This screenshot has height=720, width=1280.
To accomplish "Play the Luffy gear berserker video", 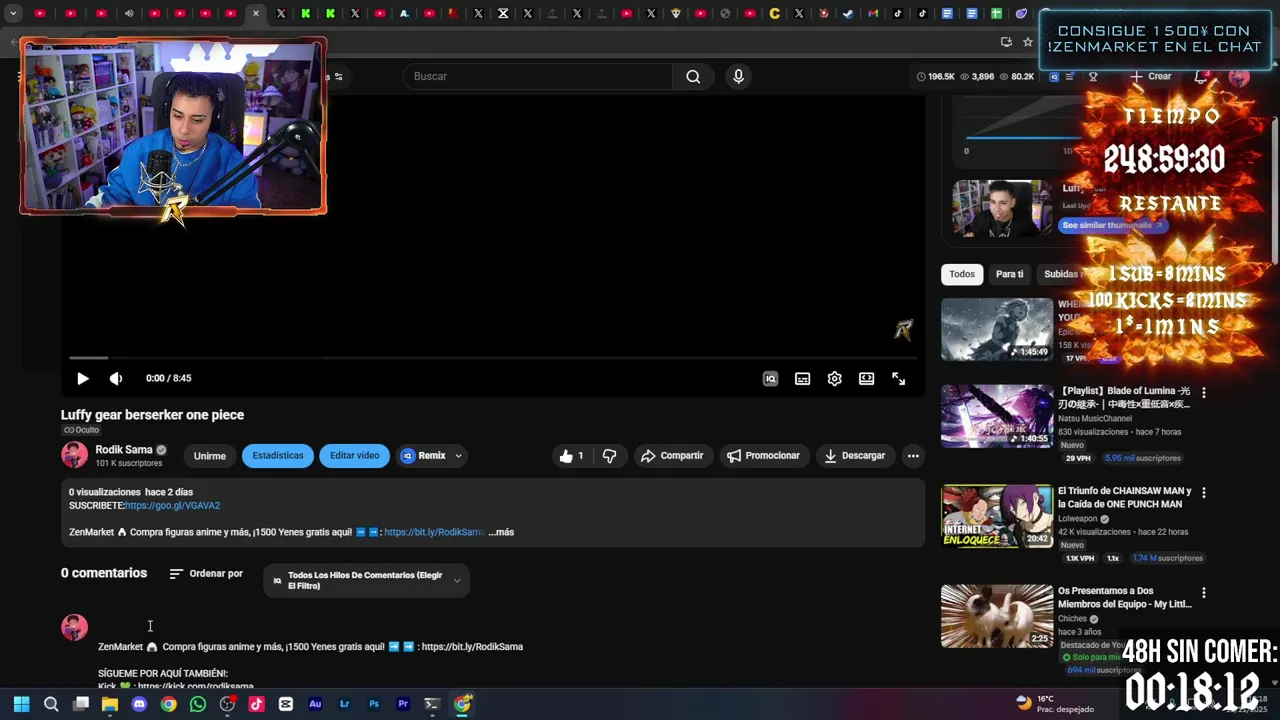I will (83, 378).
